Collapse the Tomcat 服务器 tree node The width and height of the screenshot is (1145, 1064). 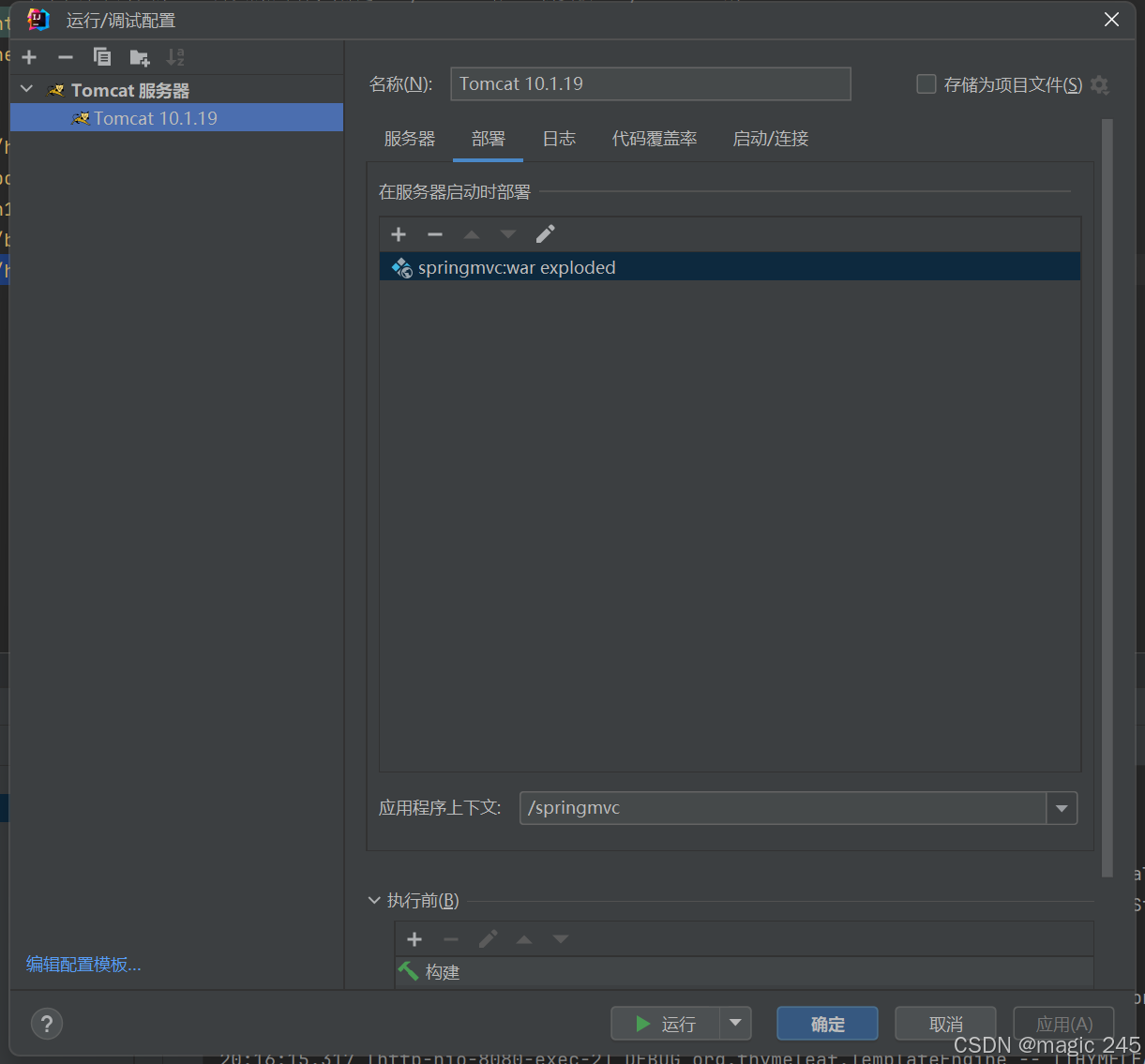point(27,90)
